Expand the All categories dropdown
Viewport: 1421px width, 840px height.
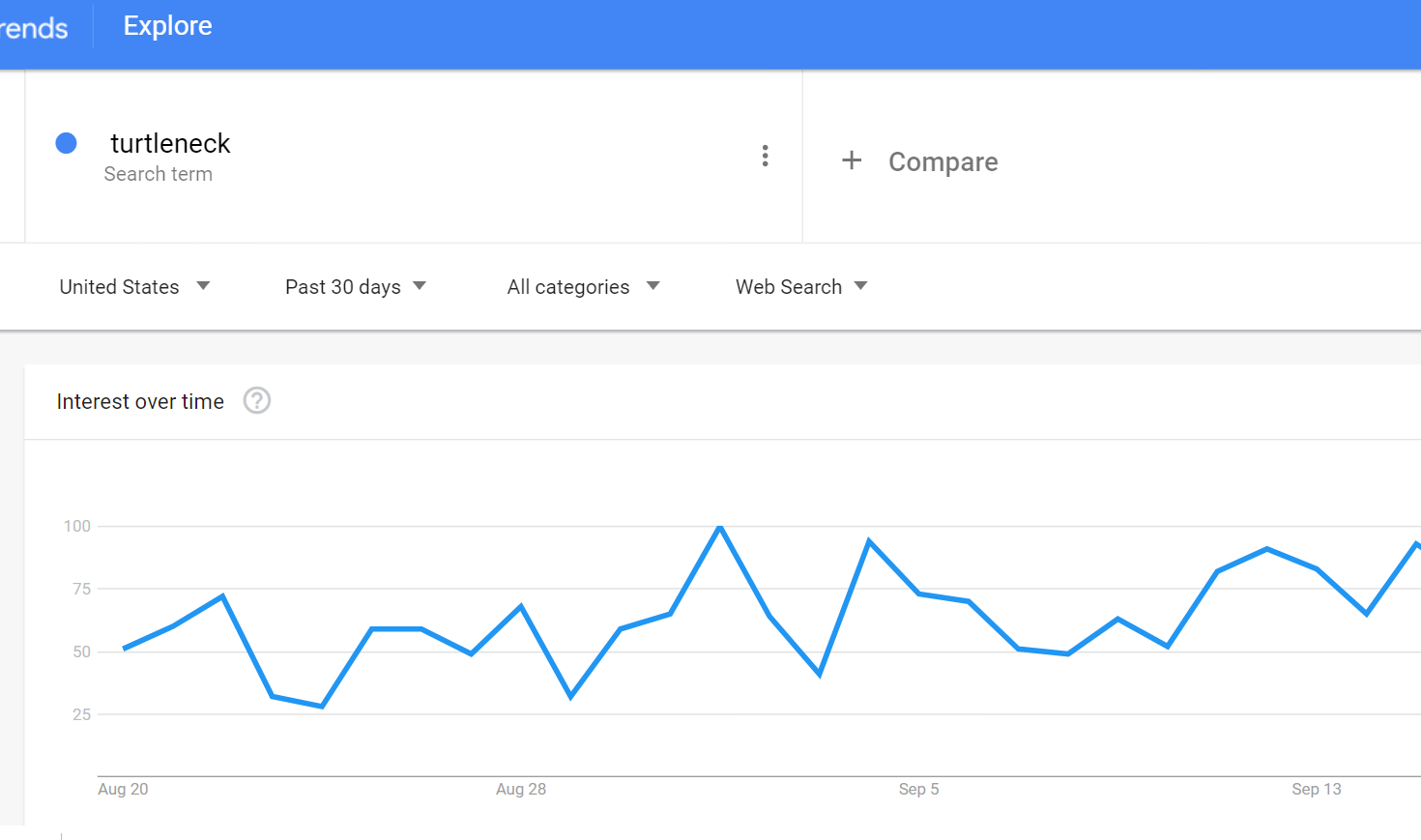pos(583,287)
